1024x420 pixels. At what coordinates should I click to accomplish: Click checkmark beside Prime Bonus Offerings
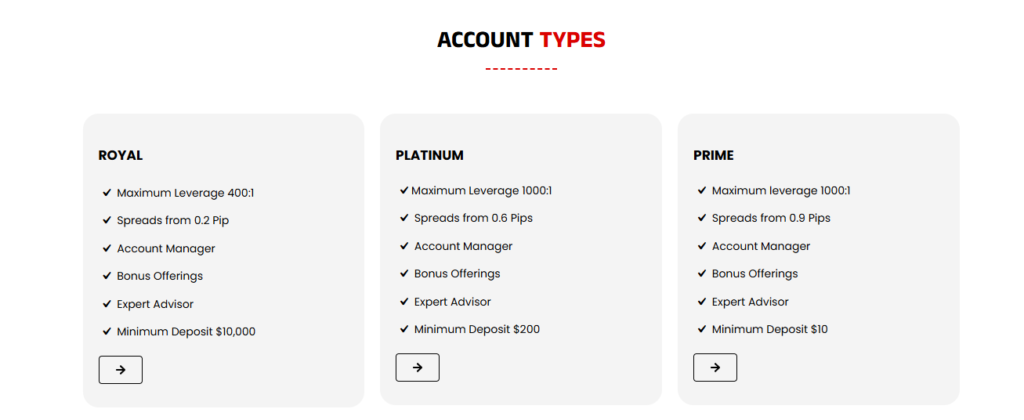pyautogui.click(x=702, y=274)
